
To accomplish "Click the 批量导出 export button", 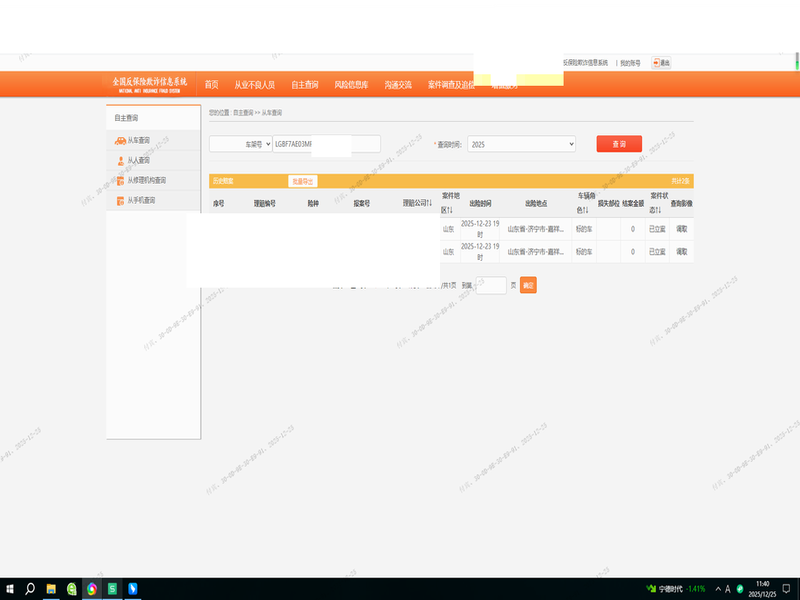I will click(302, 181).
